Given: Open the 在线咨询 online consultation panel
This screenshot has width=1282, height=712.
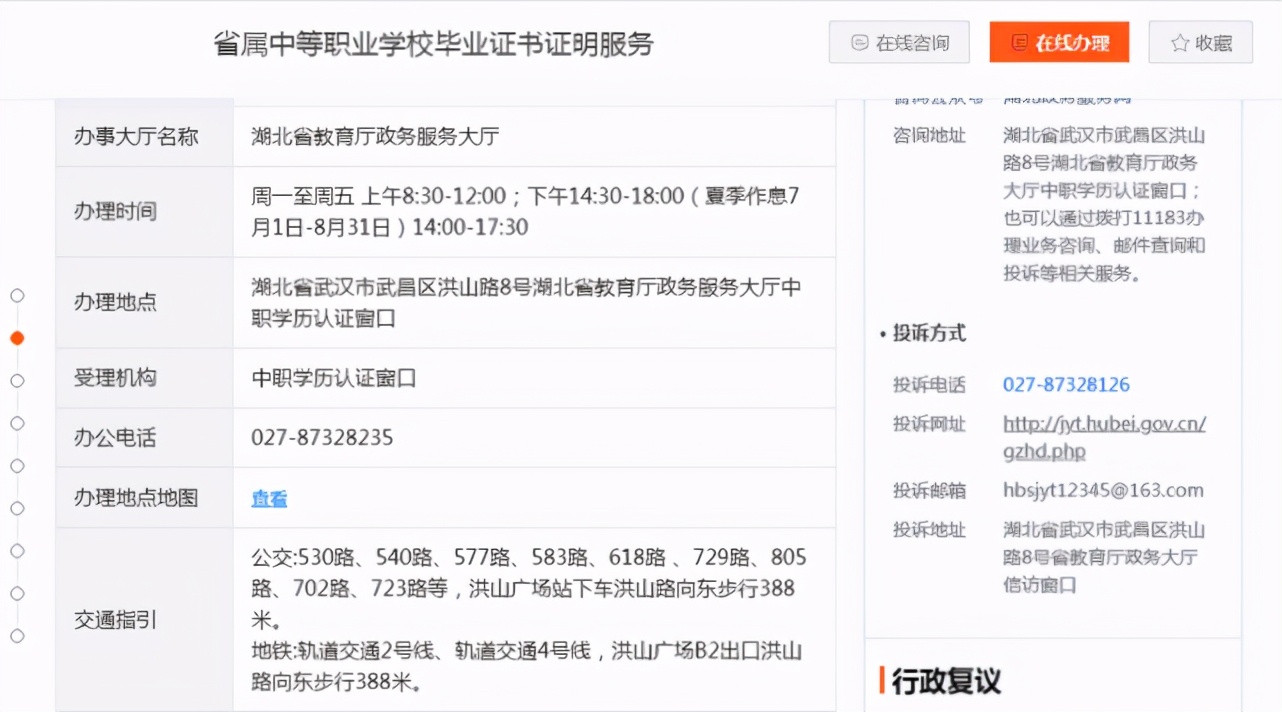Looking at the screenshot, I should [x=899, y=42].
